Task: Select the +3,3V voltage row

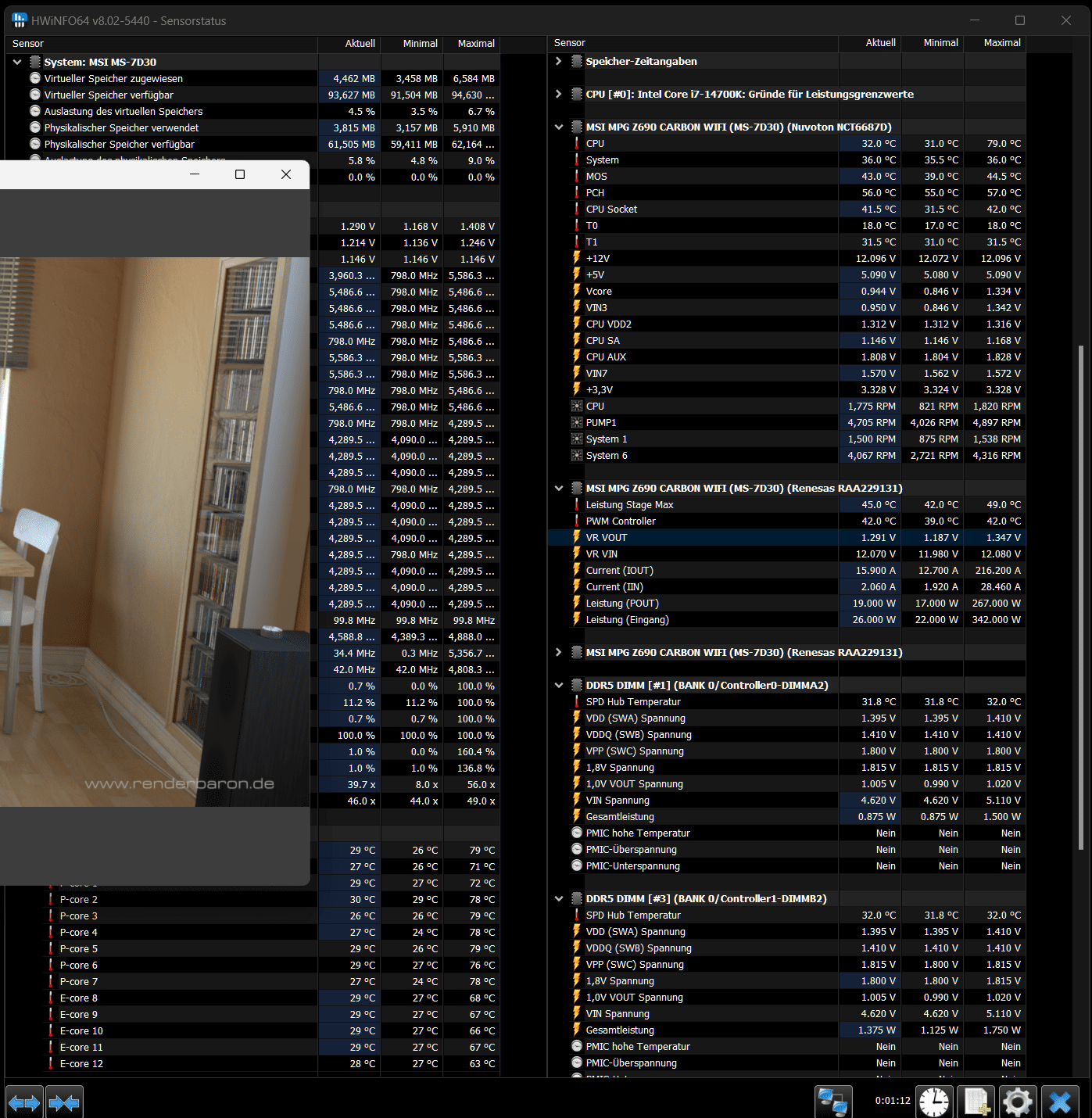Action: click(787, 389)
